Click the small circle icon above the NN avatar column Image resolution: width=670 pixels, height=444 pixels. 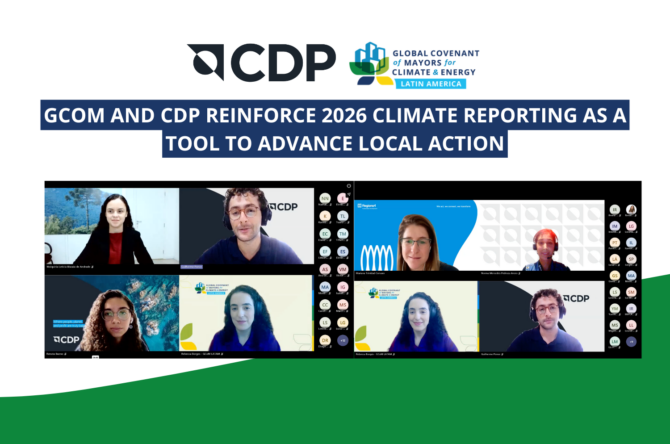point(349,186)
